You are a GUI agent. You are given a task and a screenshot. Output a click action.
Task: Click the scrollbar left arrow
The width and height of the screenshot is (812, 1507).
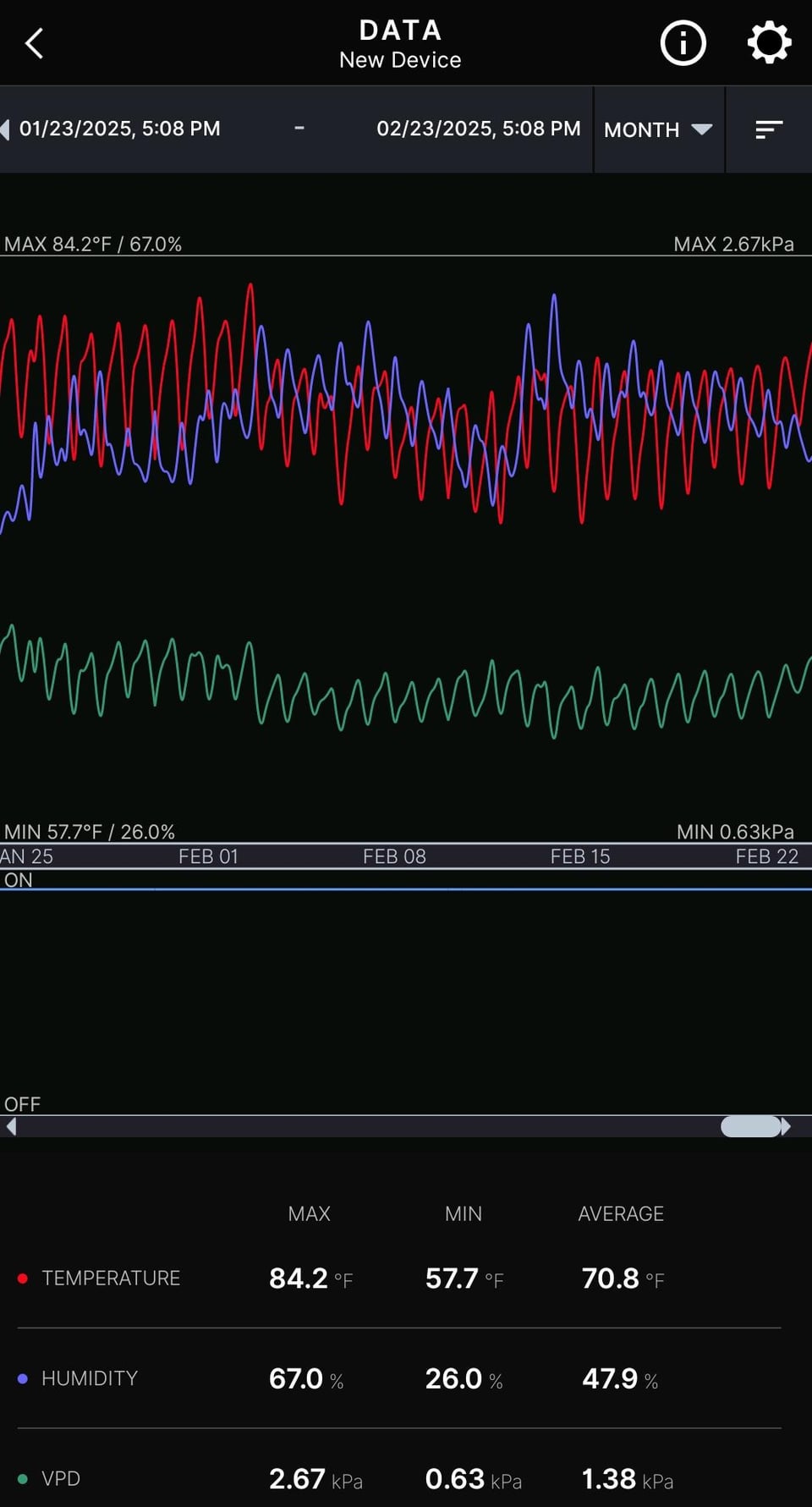coord(11,1126)
